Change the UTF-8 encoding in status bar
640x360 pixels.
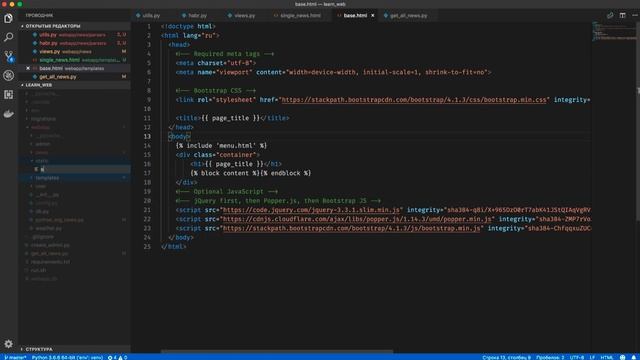(577, 357)
